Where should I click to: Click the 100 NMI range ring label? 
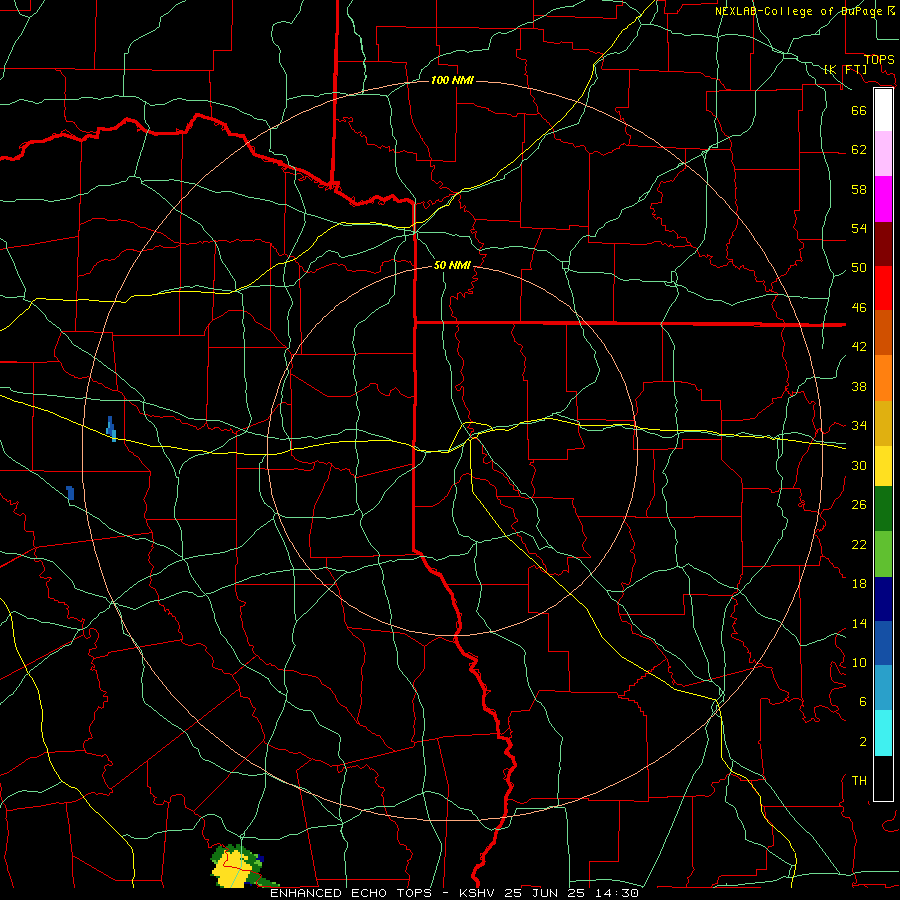(x=452, y=80)
